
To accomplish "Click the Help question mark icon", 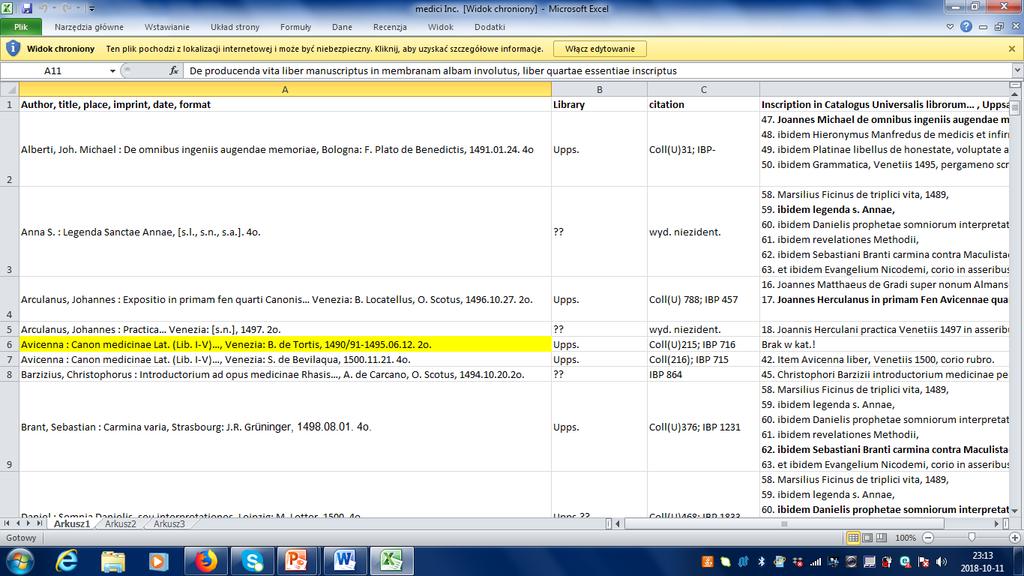I will [966, 27].
